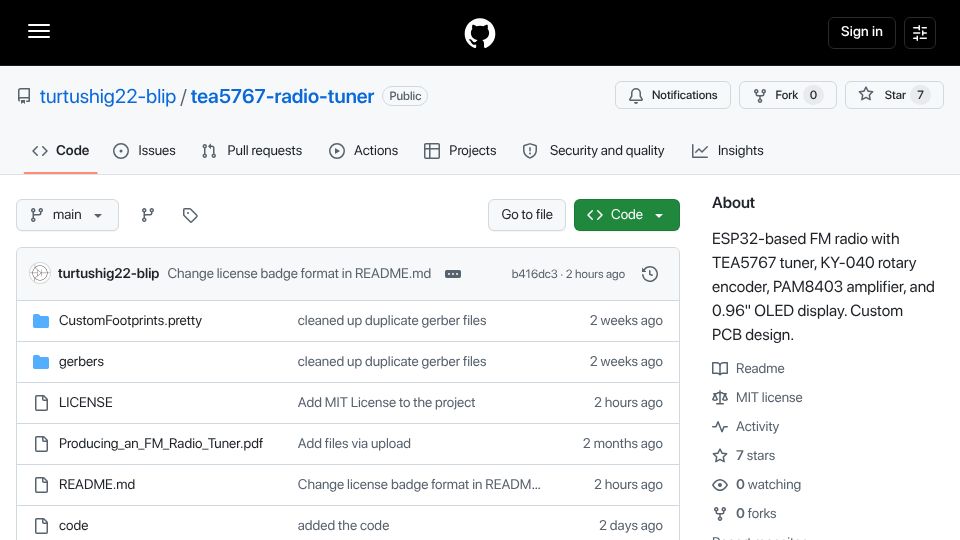Open the appearance settings icon beside Sign in
Image resolution: width=960 pixels, height=540 pixels.
[920, 32]
